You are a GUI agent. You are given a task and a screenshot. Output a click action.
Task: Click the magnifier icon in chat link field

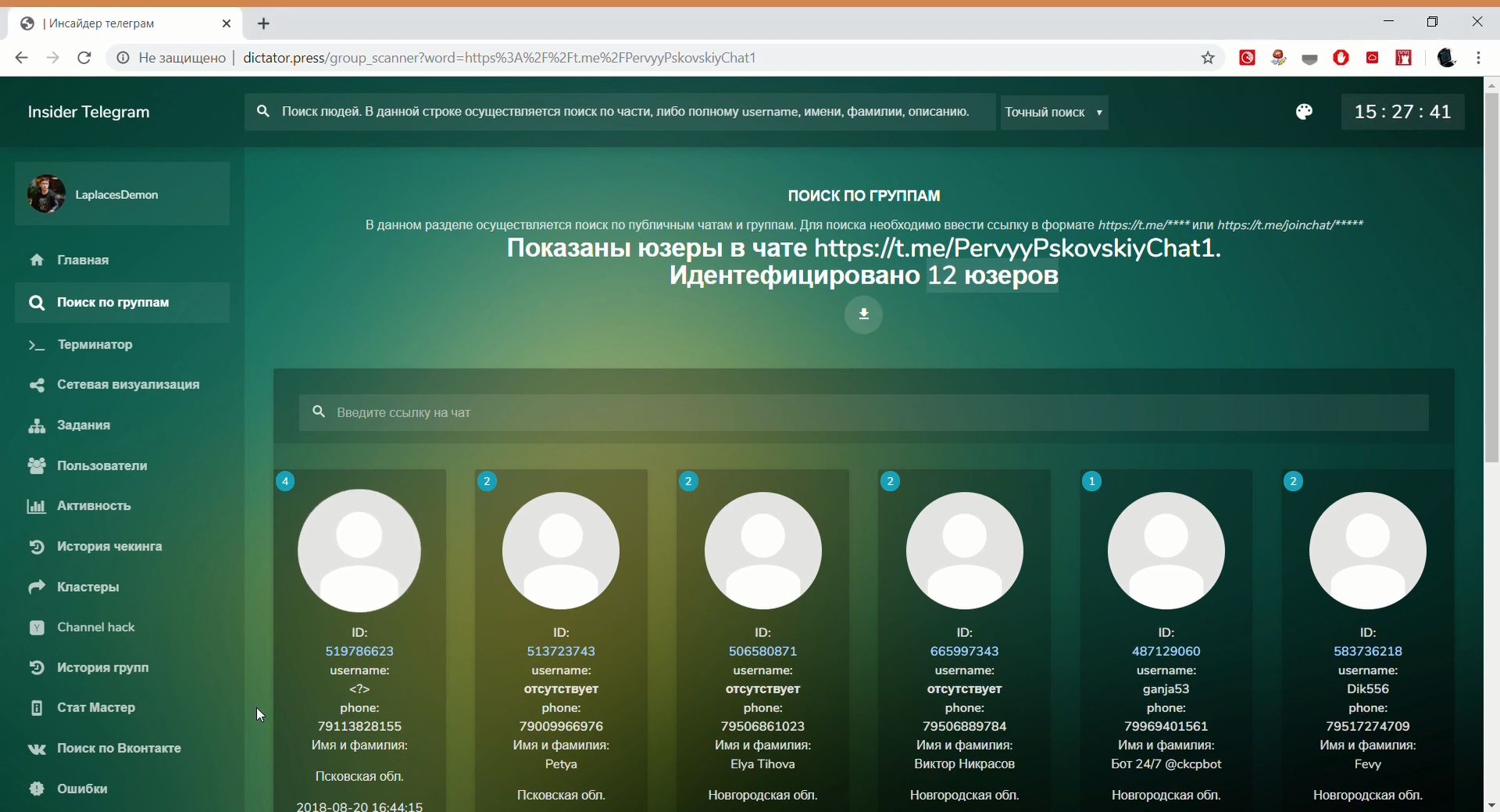pos(319,411)
